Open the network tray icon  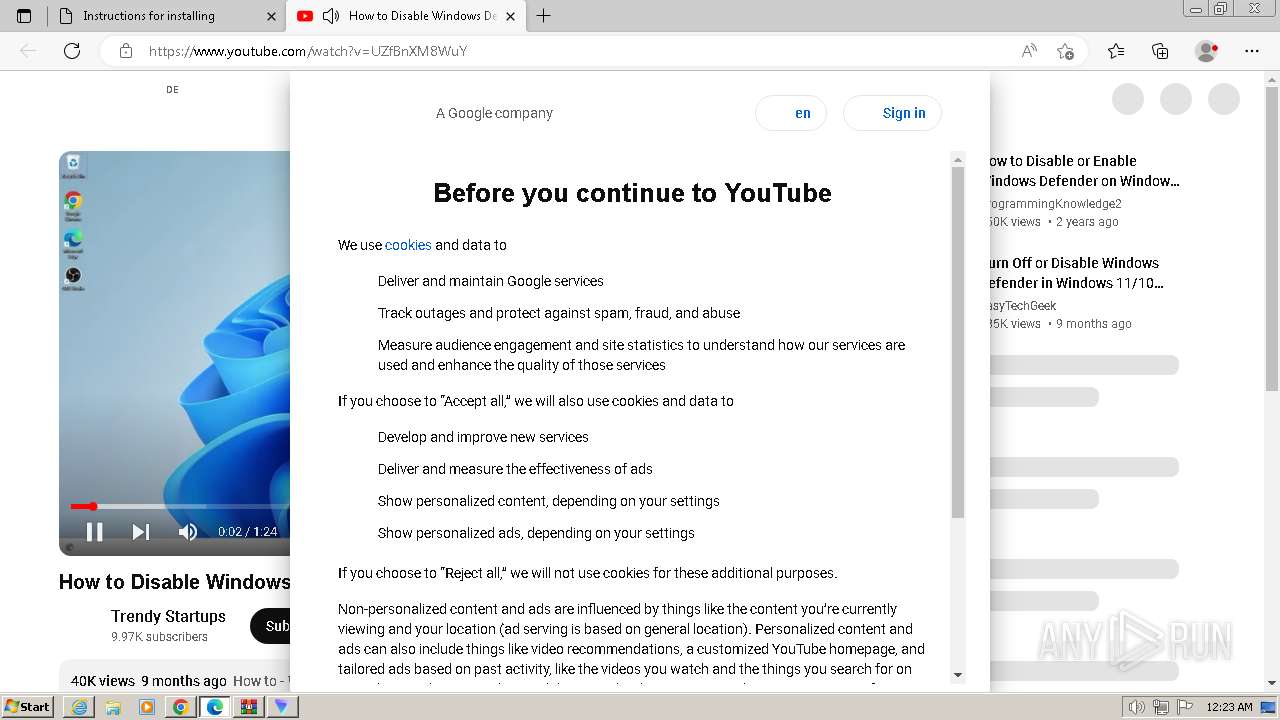pos(1161,707)
